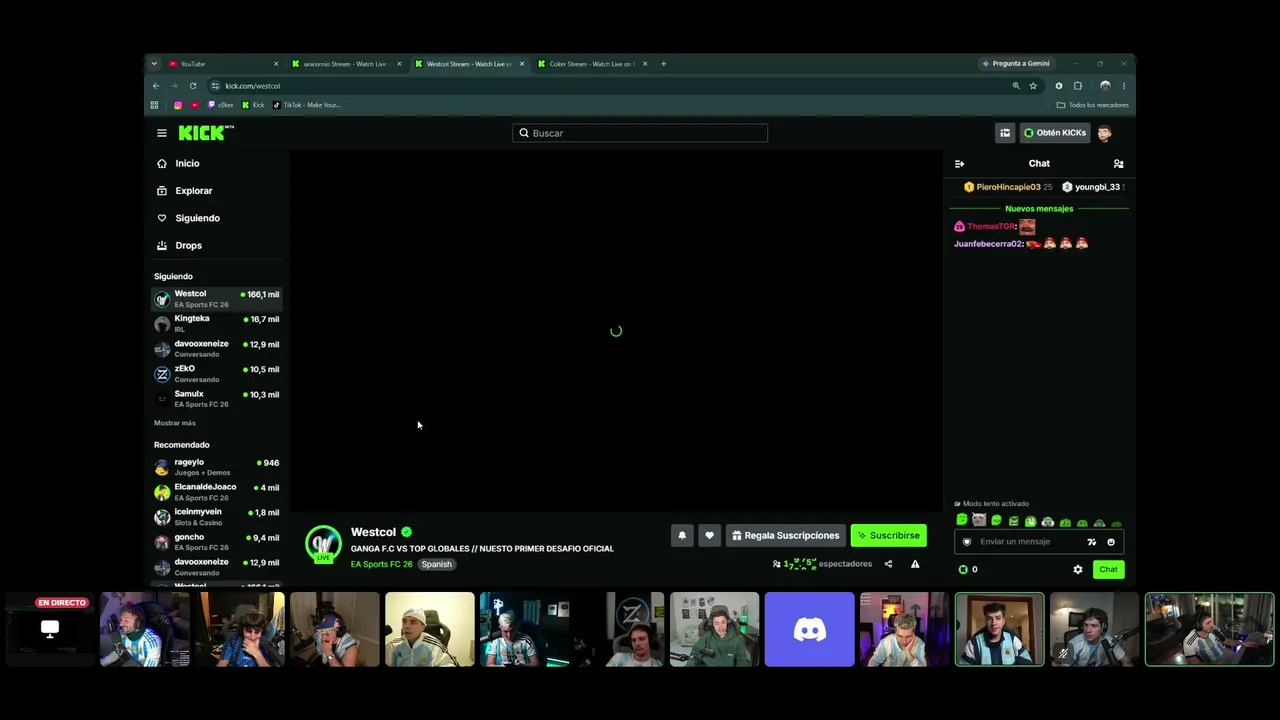Reload the page

tap(193, 86)
